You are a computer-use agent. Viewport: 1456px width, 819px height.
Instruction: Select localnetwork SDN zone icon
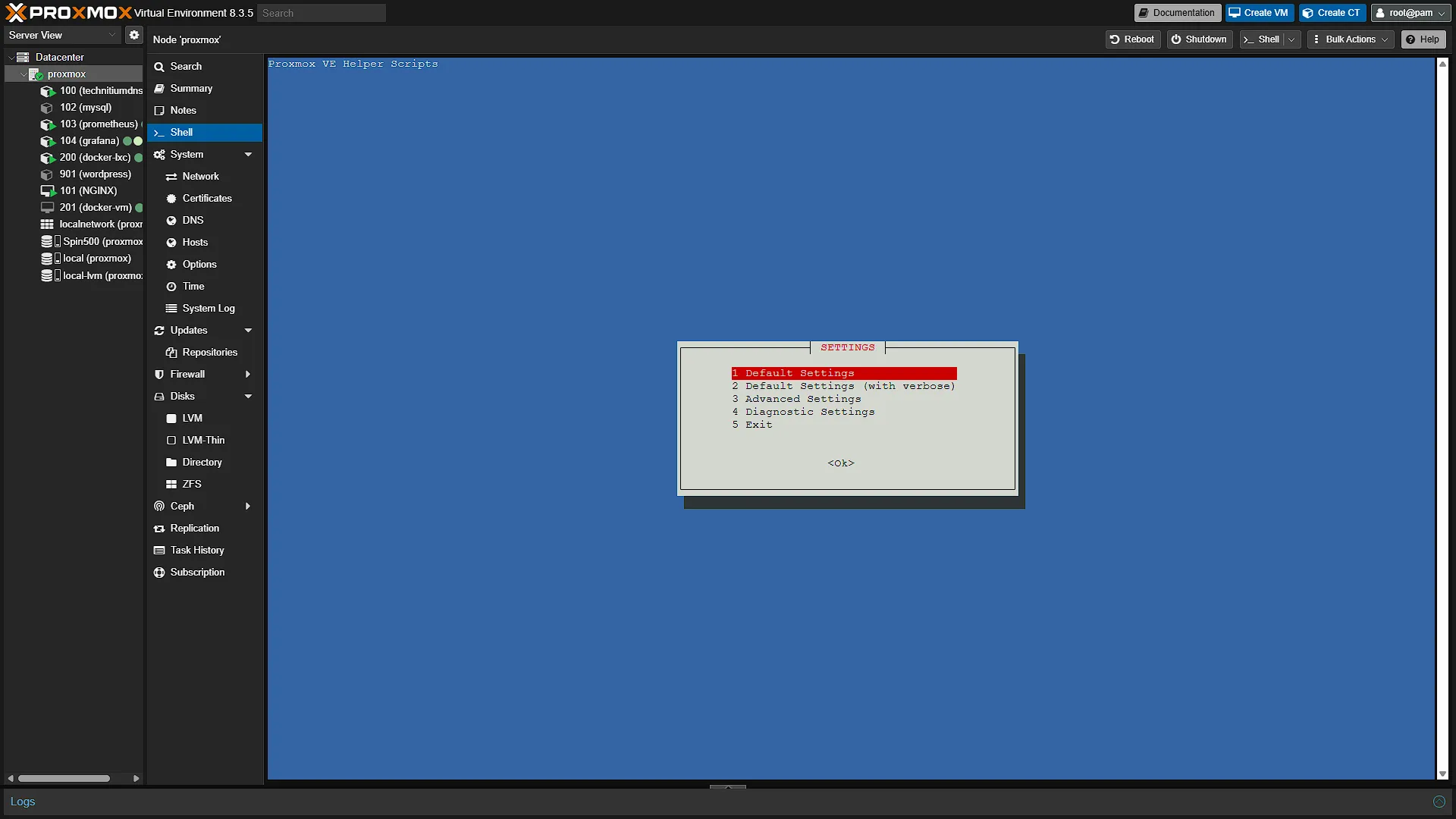[47, 224]
